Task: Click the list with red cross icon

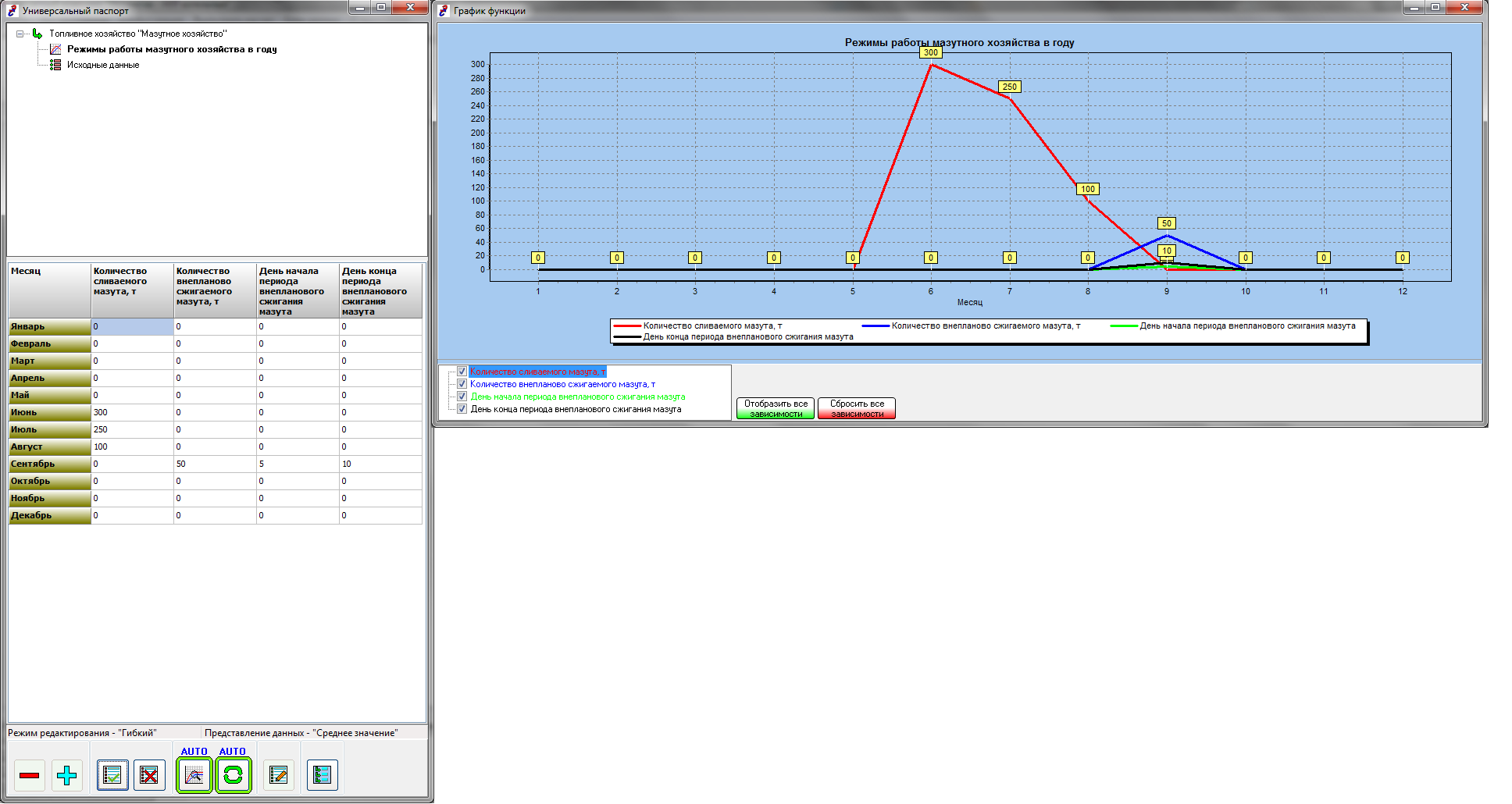Action: (149, 775)
